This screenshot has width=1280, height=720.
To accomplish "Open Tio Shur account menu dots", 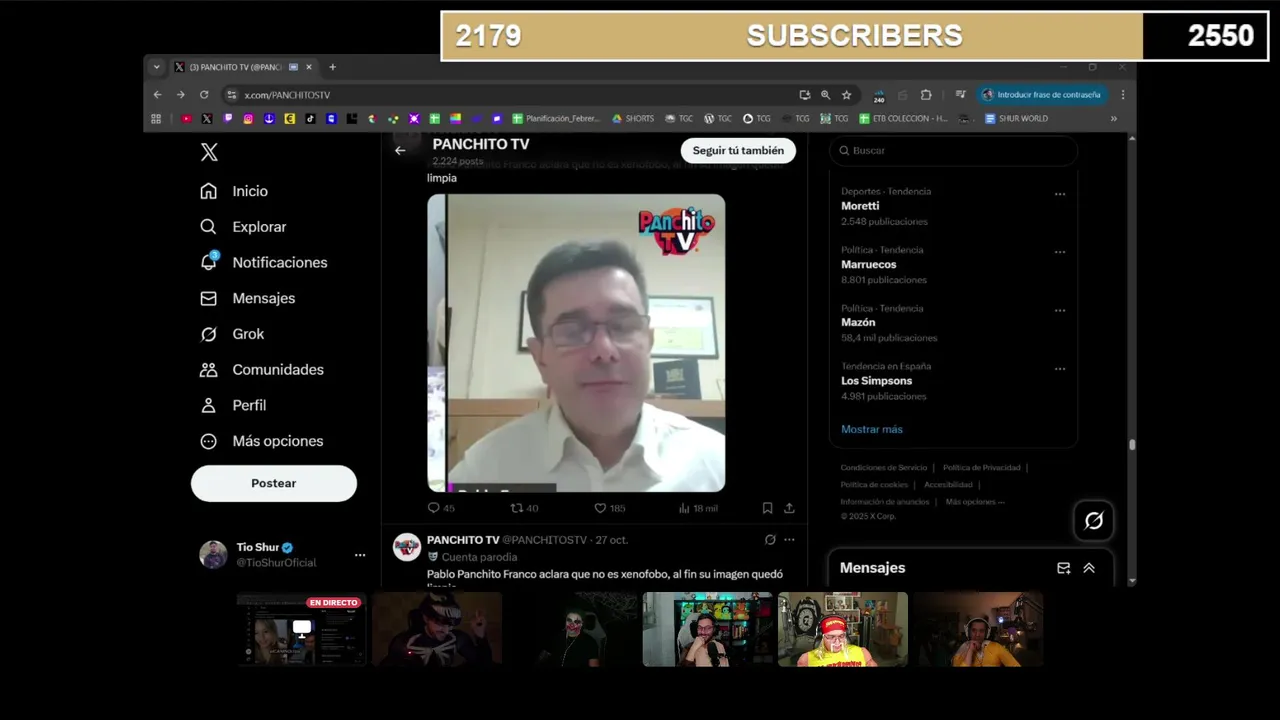I will click(360, 555).
